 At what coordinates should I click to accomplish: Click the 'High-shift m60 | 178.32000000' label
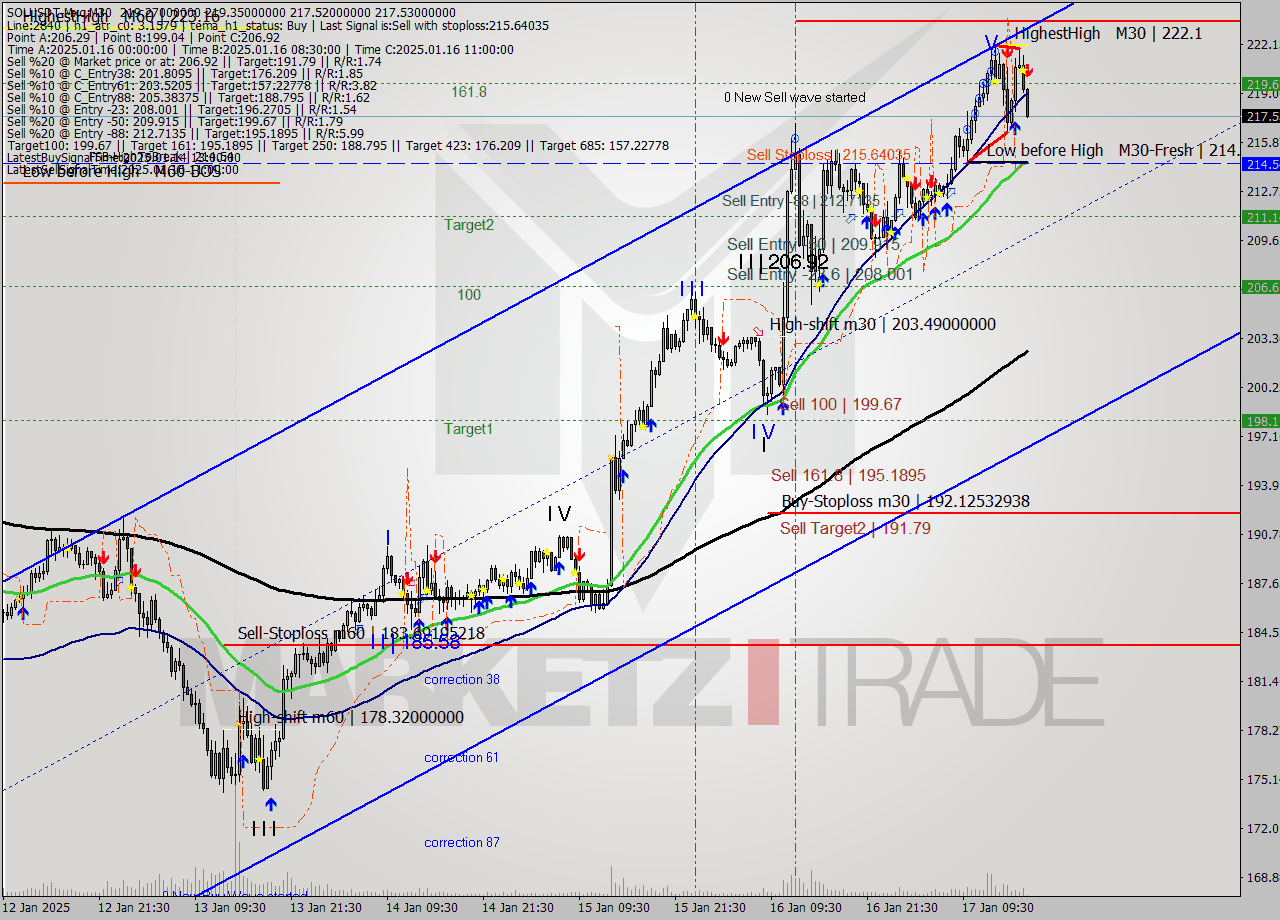point(350,717)
